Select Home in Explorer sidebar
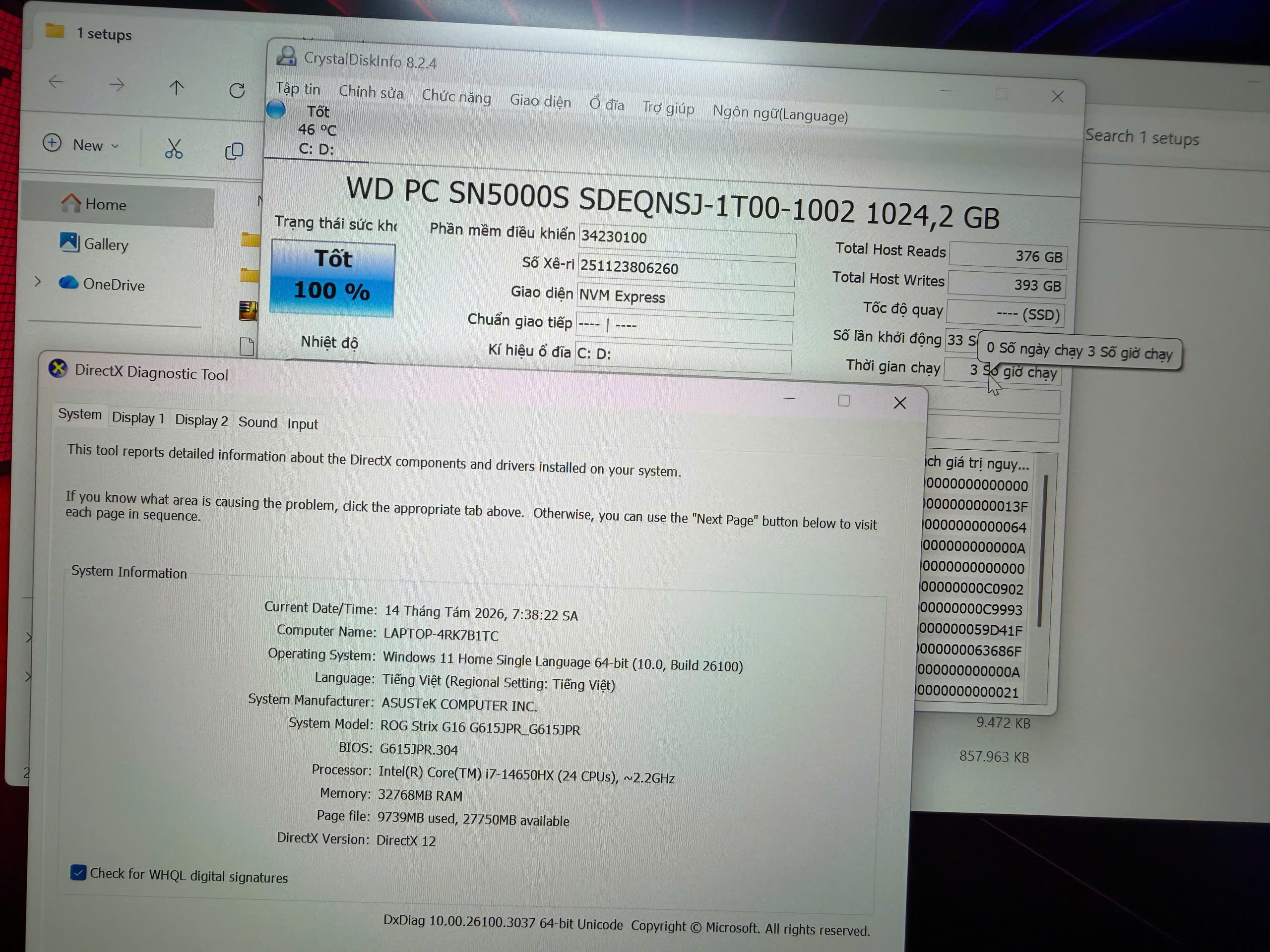The width and height of the screenshot is (1270, 952). 118,204
